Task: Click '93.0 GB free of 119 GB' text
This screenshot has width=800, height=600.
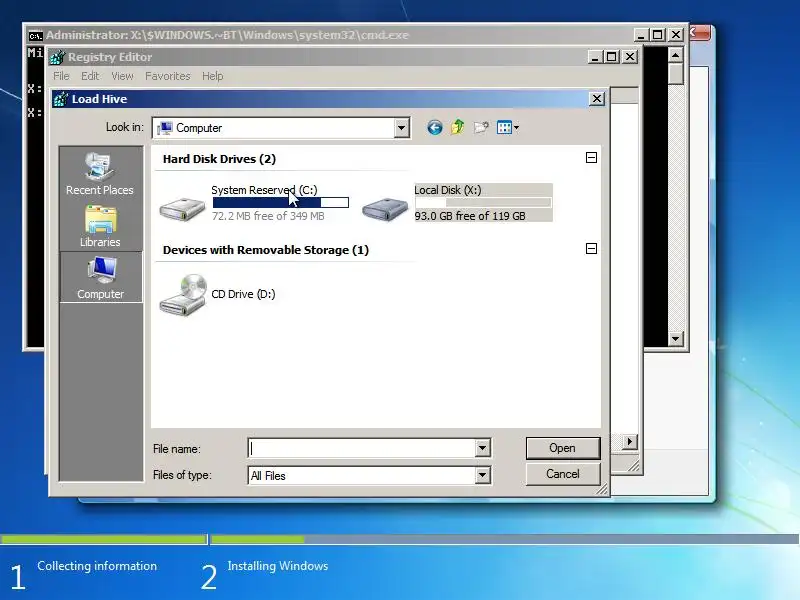Action: (x=470, y=216)
